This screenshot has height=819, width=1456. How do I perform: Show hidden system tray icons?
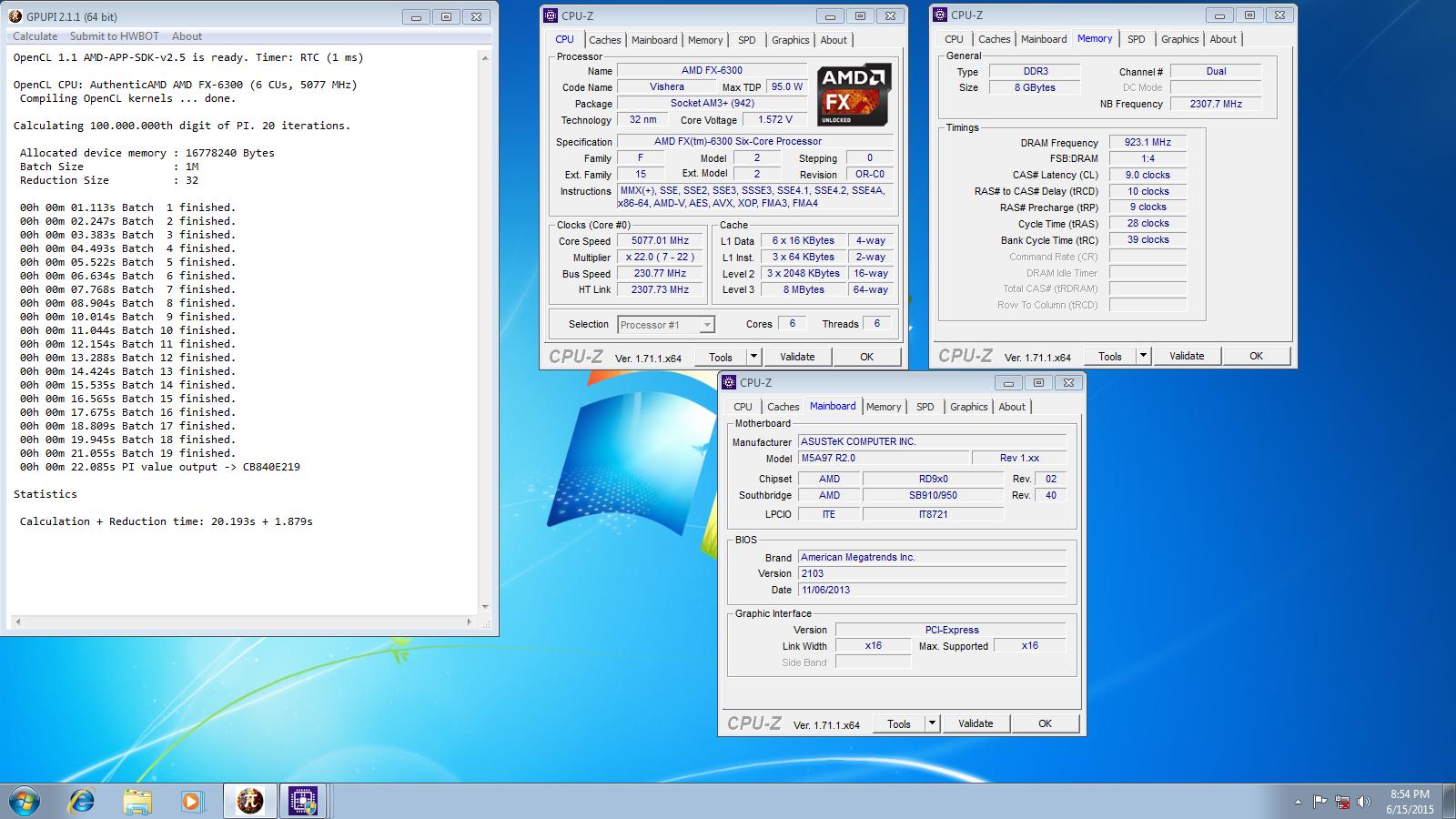(x=1298, y=803)
